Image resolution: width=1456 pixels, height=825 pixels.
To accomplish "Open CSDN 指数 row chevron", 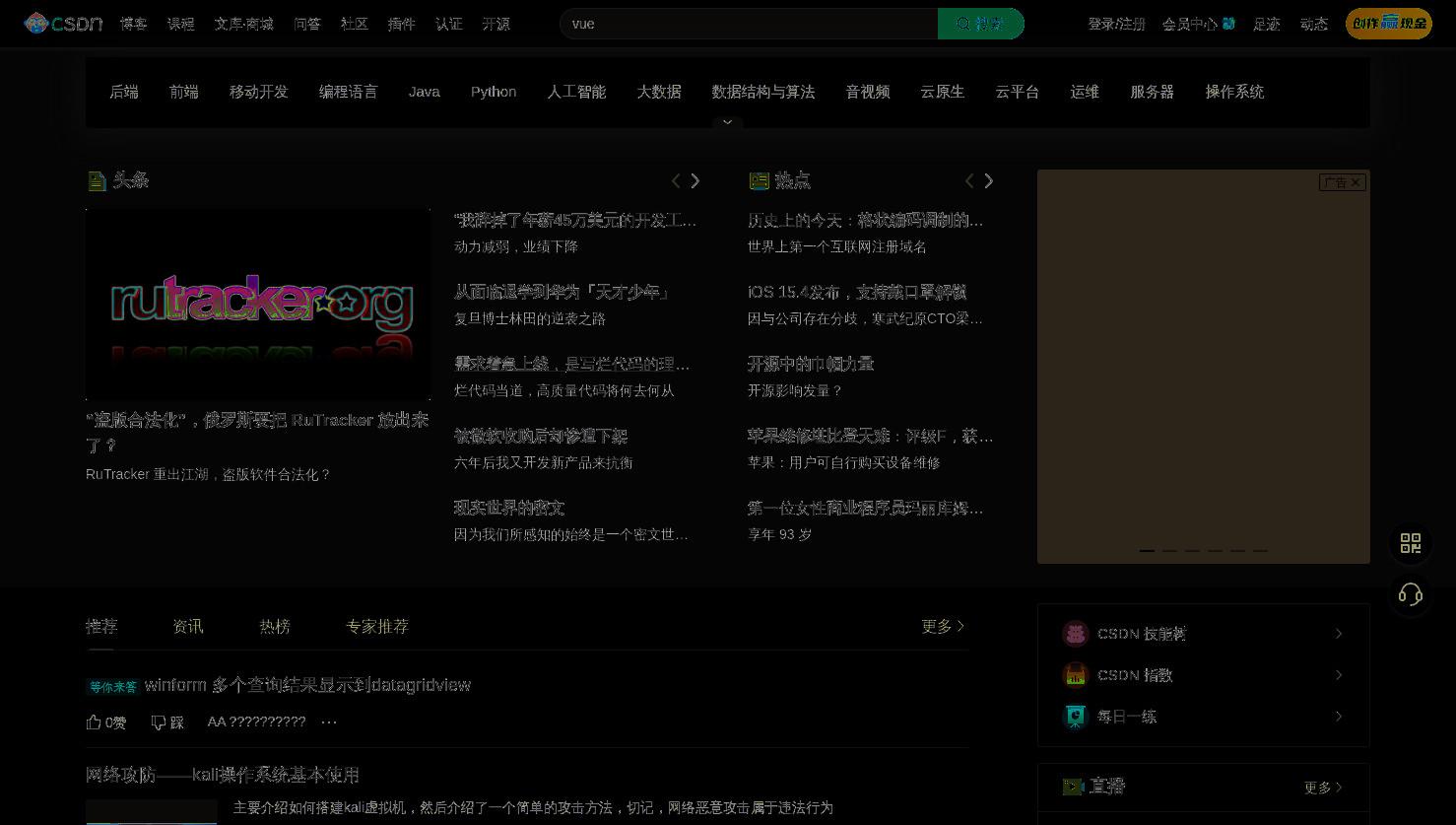I will [x=1339, y=675].
